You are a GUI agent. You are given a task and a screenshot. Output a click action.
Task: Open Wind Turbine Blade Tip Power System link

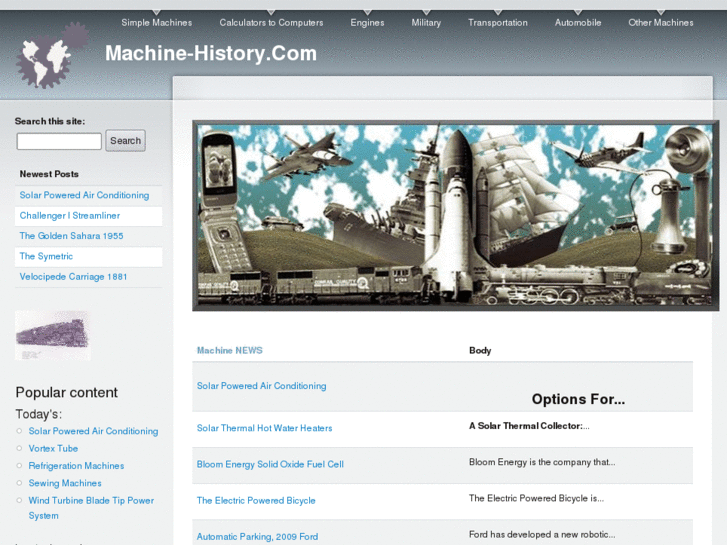(91, 508)
